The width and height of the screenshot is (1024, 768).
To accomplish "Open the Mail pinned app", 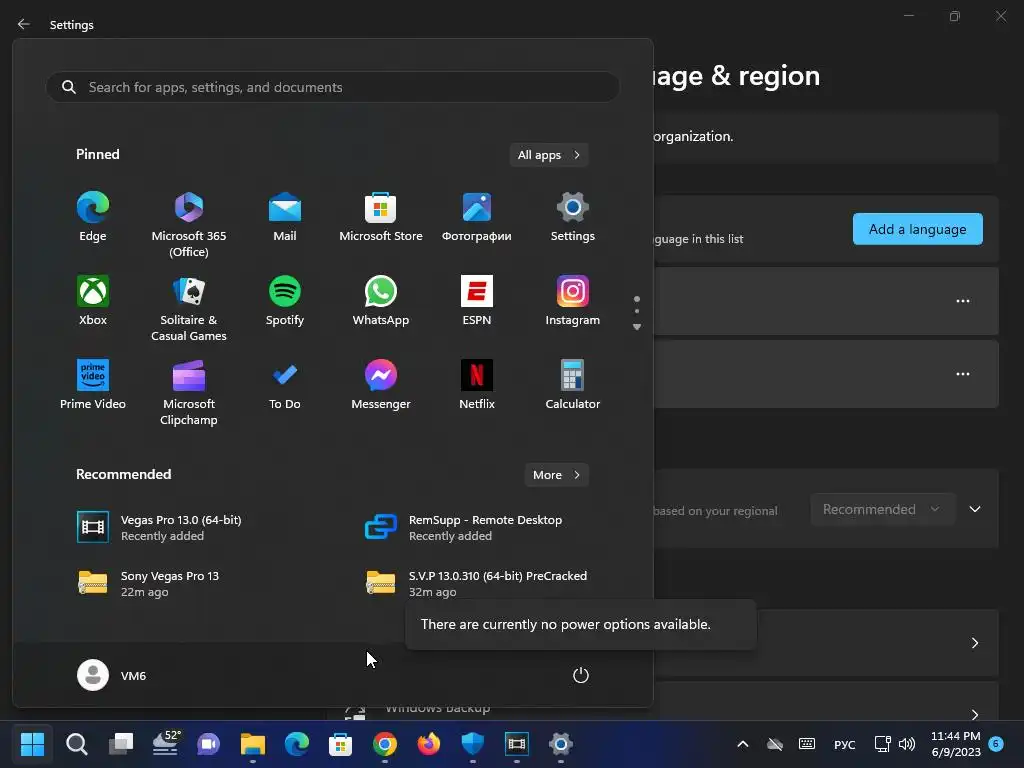I will (x=285, y=217).
